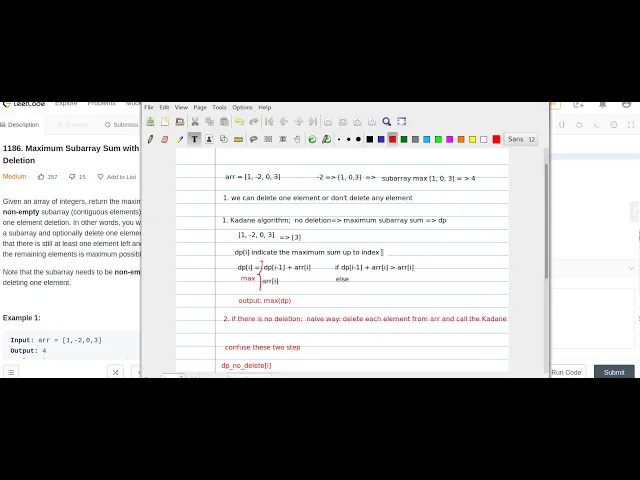Click the Paste clipboard icon

pos(224,122)
